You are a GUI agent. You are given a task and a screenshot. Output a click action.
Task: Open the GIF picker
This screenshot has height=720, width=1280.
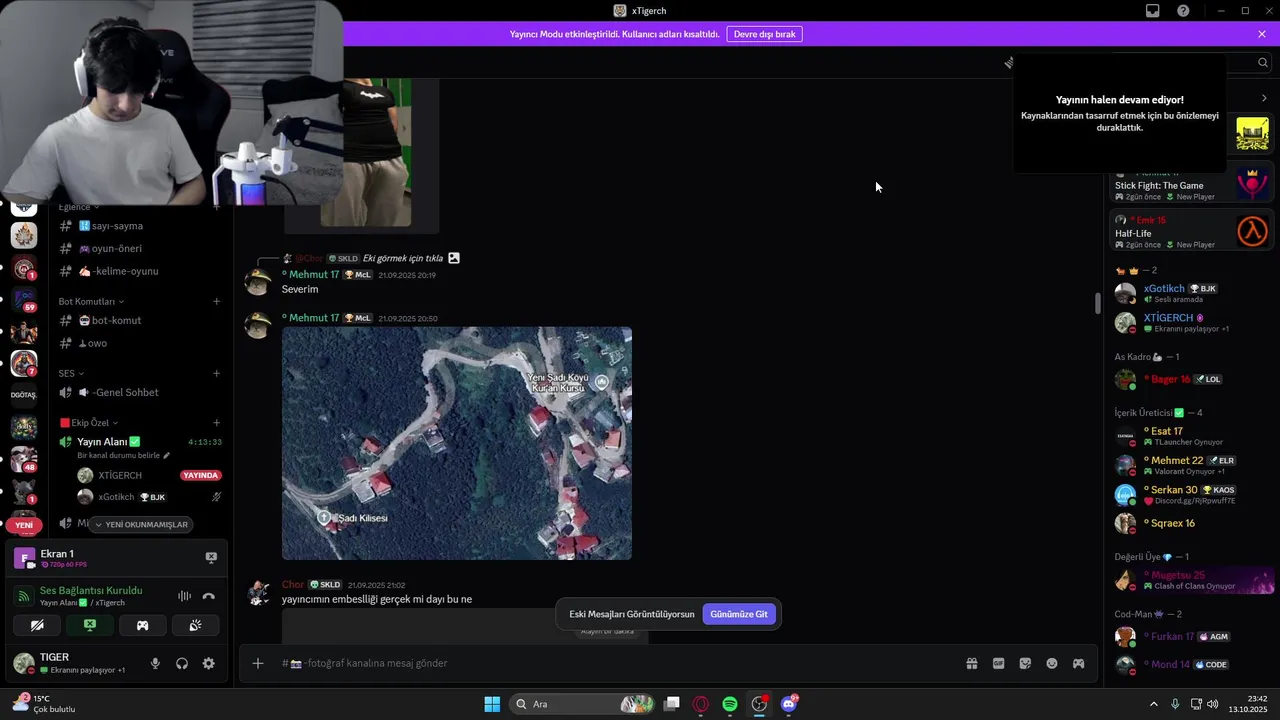pyautogui.click(x=998, y=663)
